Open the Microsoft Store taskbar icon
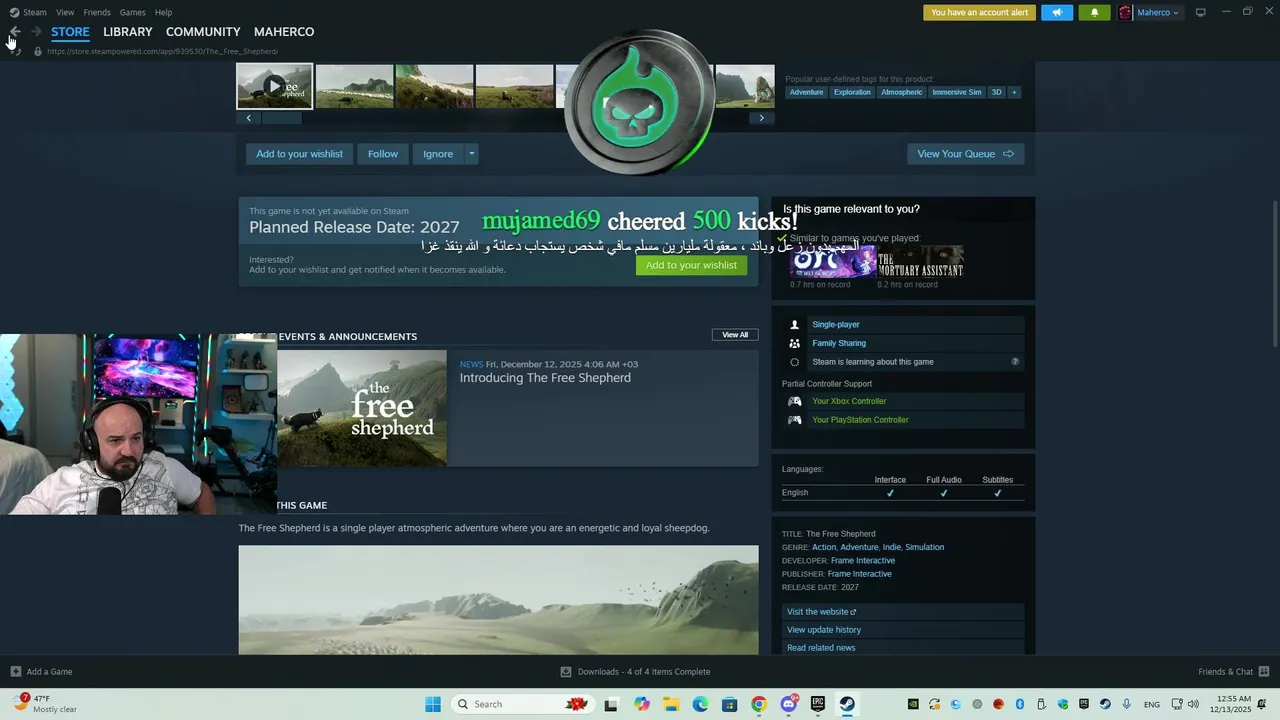This screenshot has width=1280, height=720. [730, 704]
